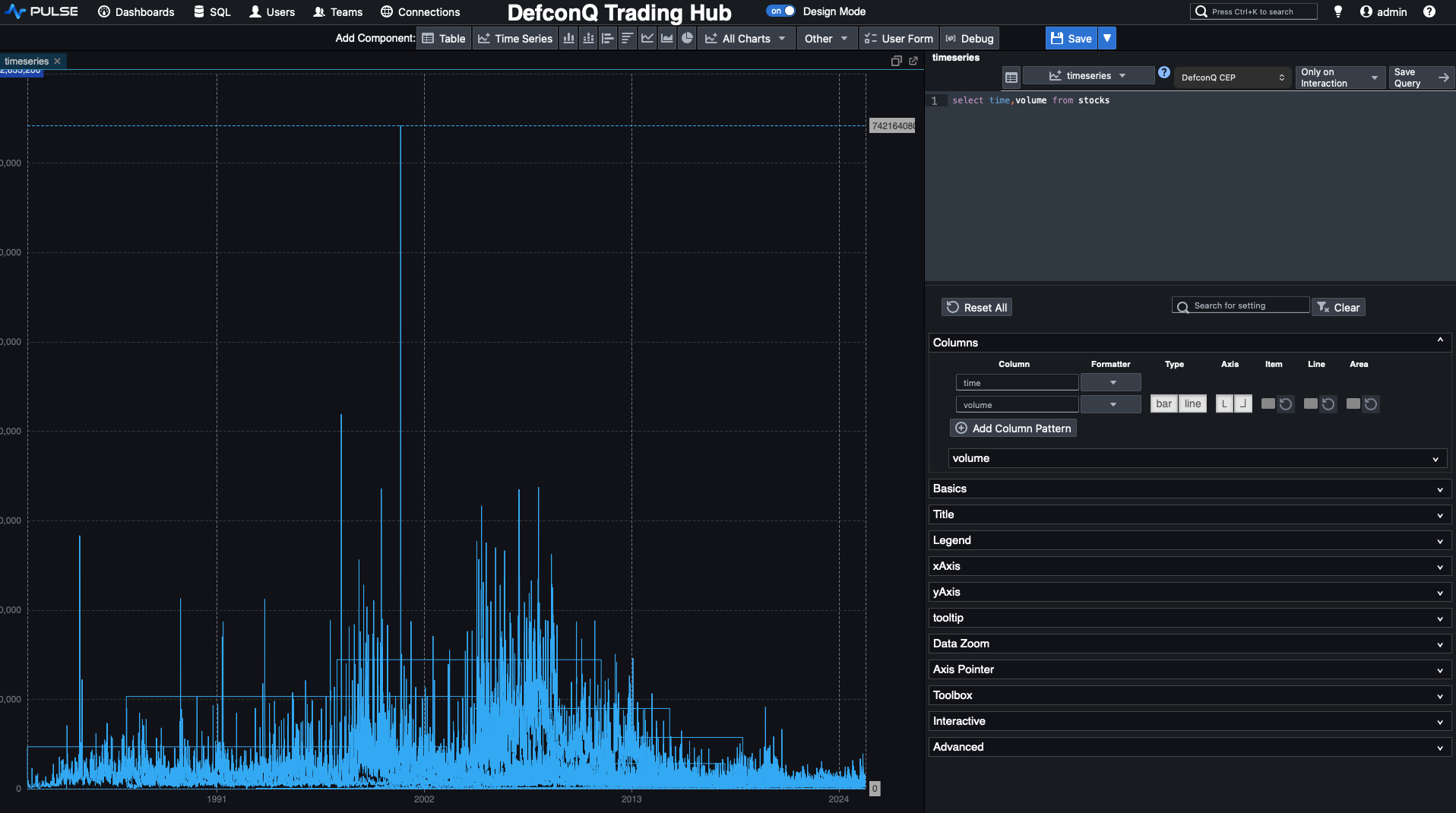Open the volume Formatter dropdown
1456x813 pixels.
(x=1110, y=404)
